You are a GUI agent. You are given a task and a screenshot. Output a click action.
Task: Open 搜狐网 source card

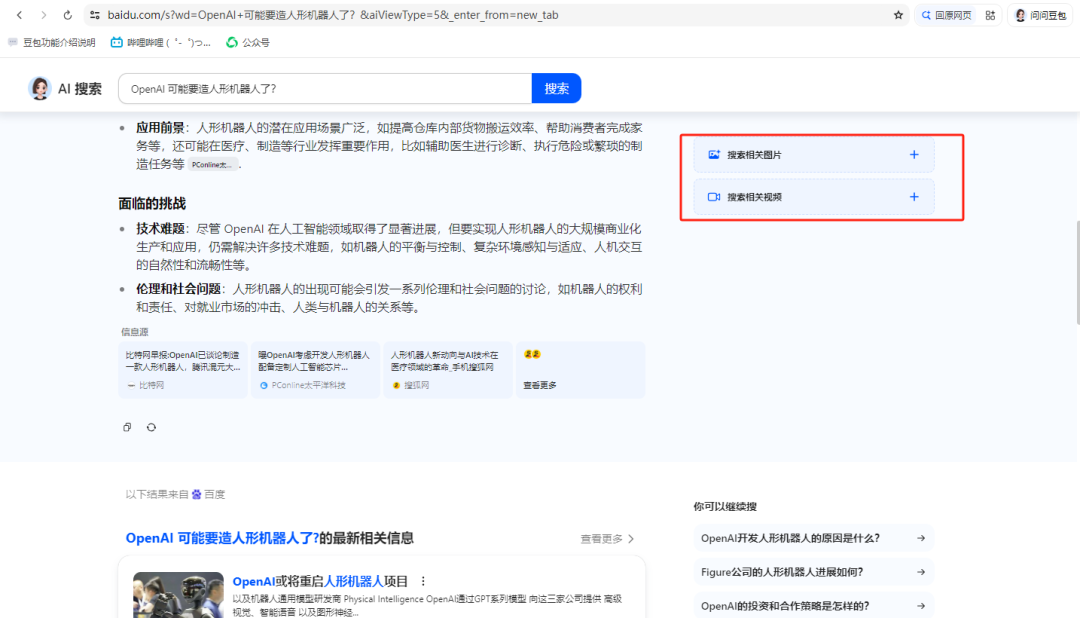click(448, 370)
